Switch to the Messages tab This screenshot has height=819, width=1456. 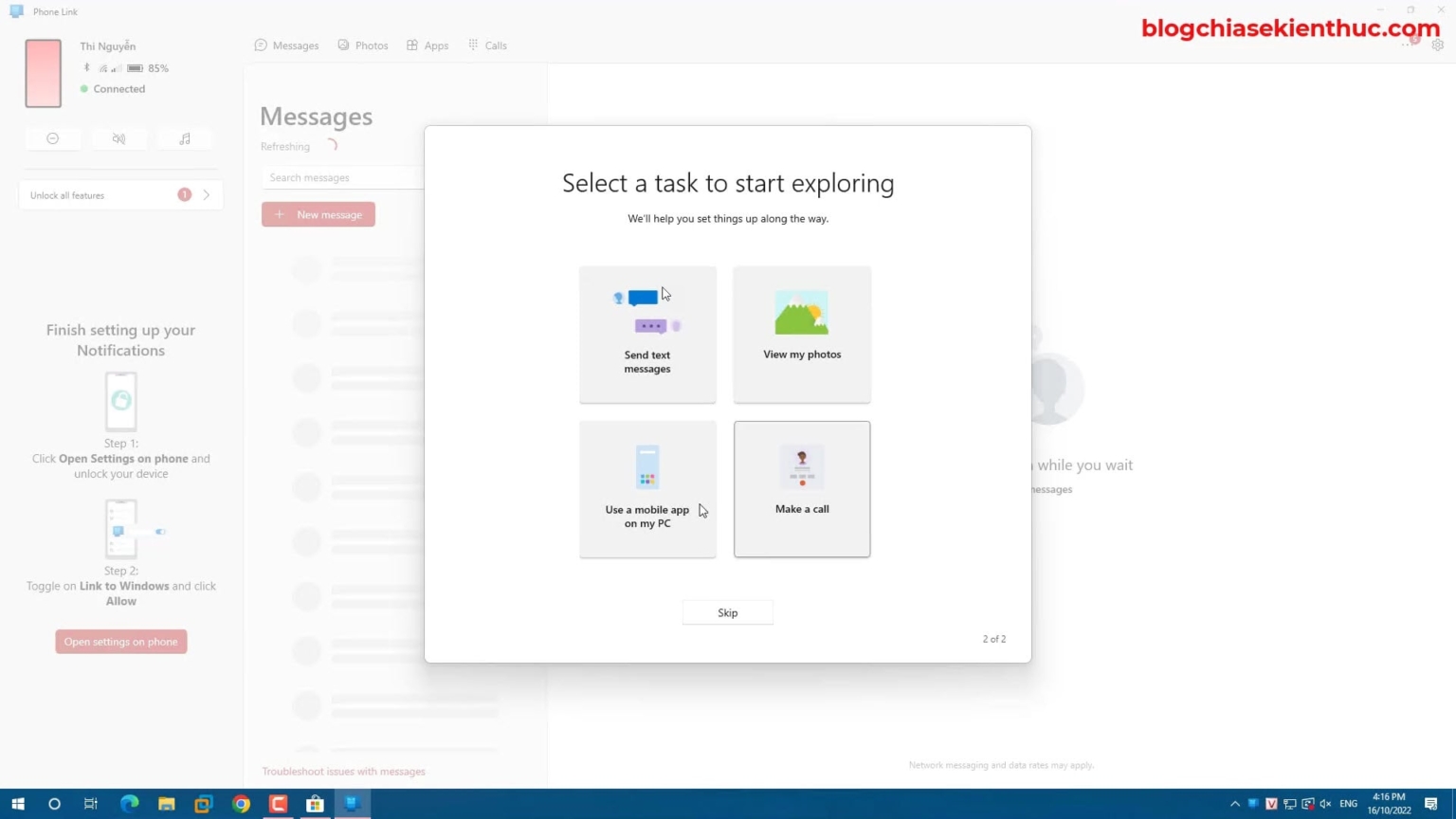click(286, 45)
